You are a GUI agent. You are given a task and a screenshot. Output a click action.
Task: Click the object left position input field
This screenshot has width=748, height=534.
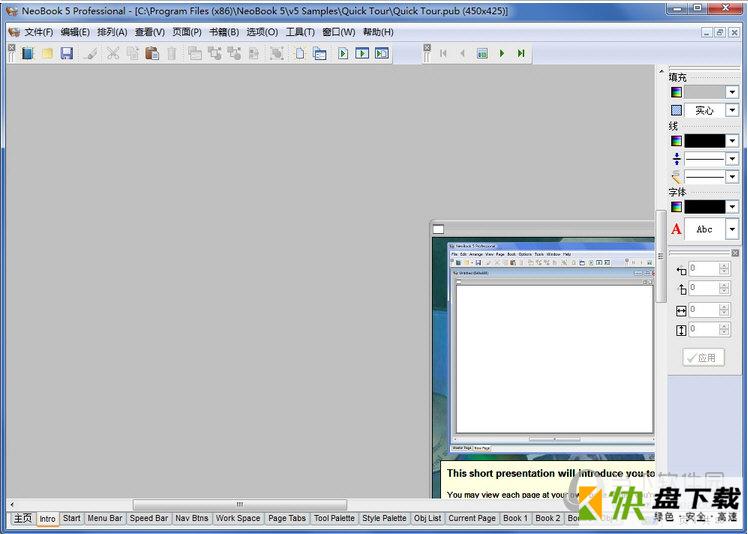(704, 269)
